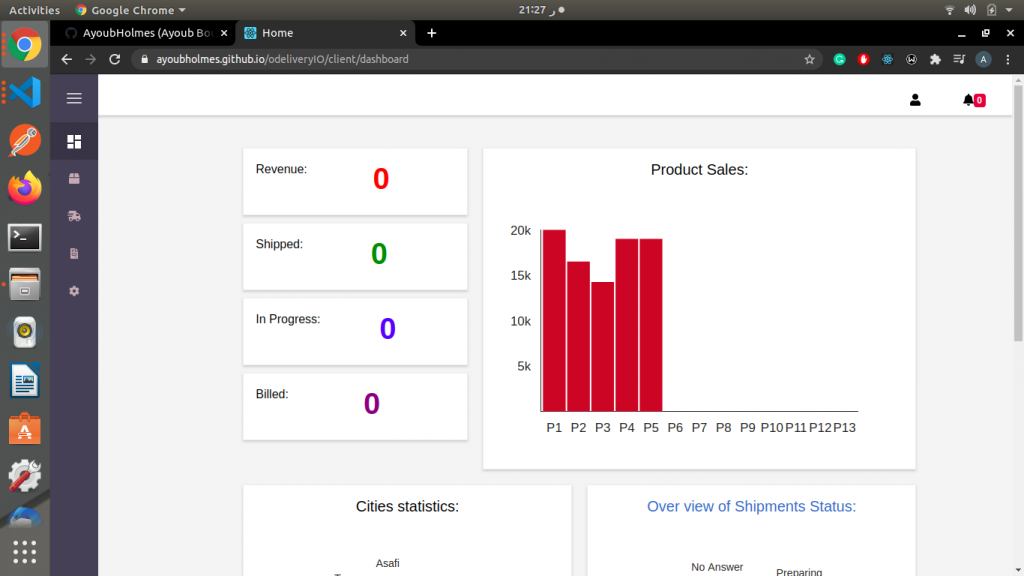Open the products box icon in sidebar
The image size is (1024, 576).
[74, 178]
